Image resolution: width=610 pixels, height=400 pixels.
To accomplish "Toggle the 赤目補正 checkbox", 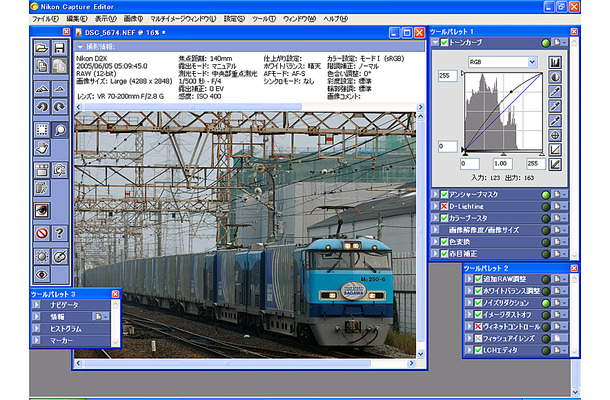I will coord(444,253).
